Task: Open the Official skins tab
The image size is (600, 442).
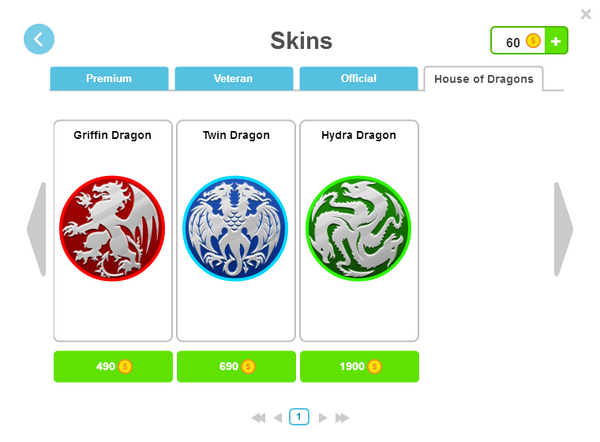Action: click(359, 78)
